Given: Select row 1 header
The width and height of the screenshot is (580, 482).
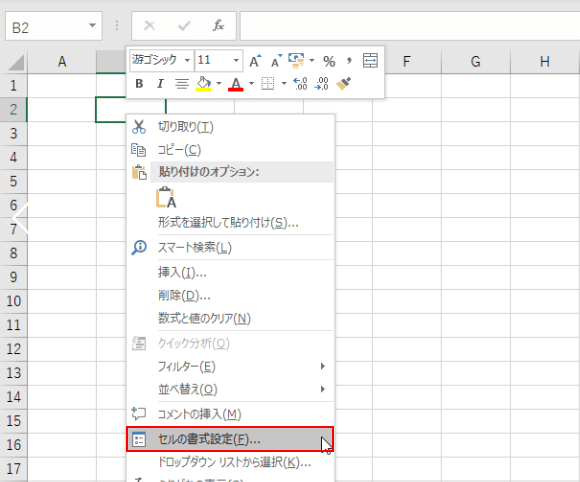Looking at the screenshot, I should 14,85.
